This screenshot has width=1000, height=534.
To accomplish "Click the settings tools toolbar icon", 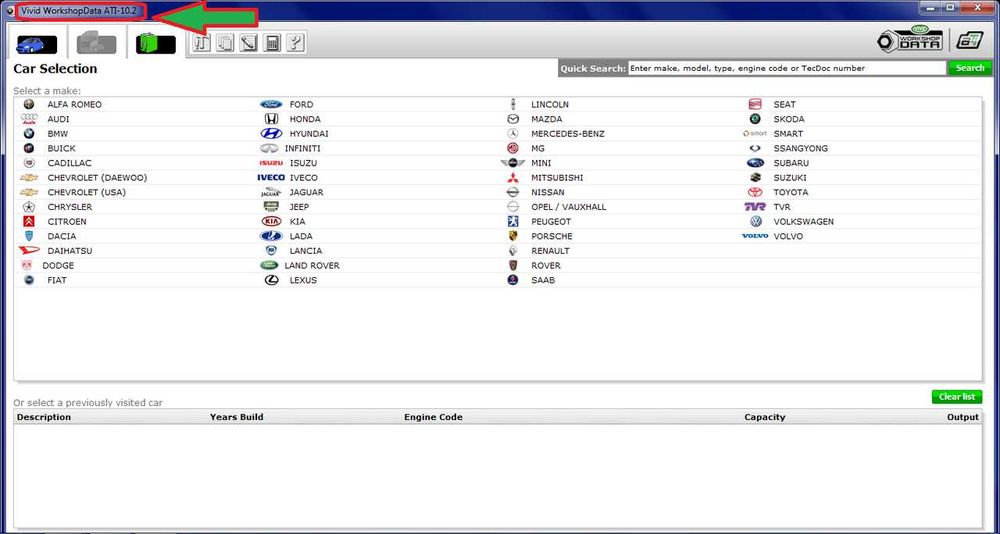I will 202,43.
